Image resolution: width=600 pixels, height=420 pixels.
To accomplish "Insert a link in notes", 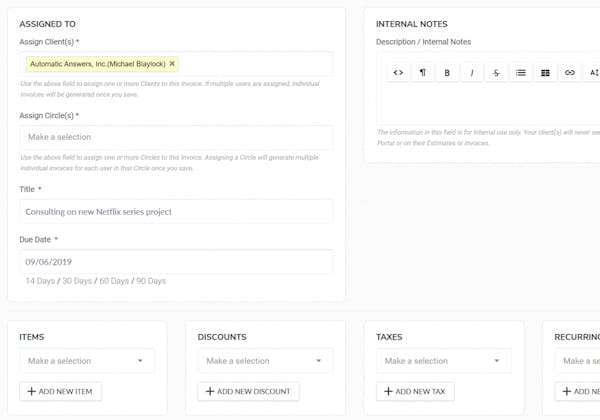I will tap(570, 73).
